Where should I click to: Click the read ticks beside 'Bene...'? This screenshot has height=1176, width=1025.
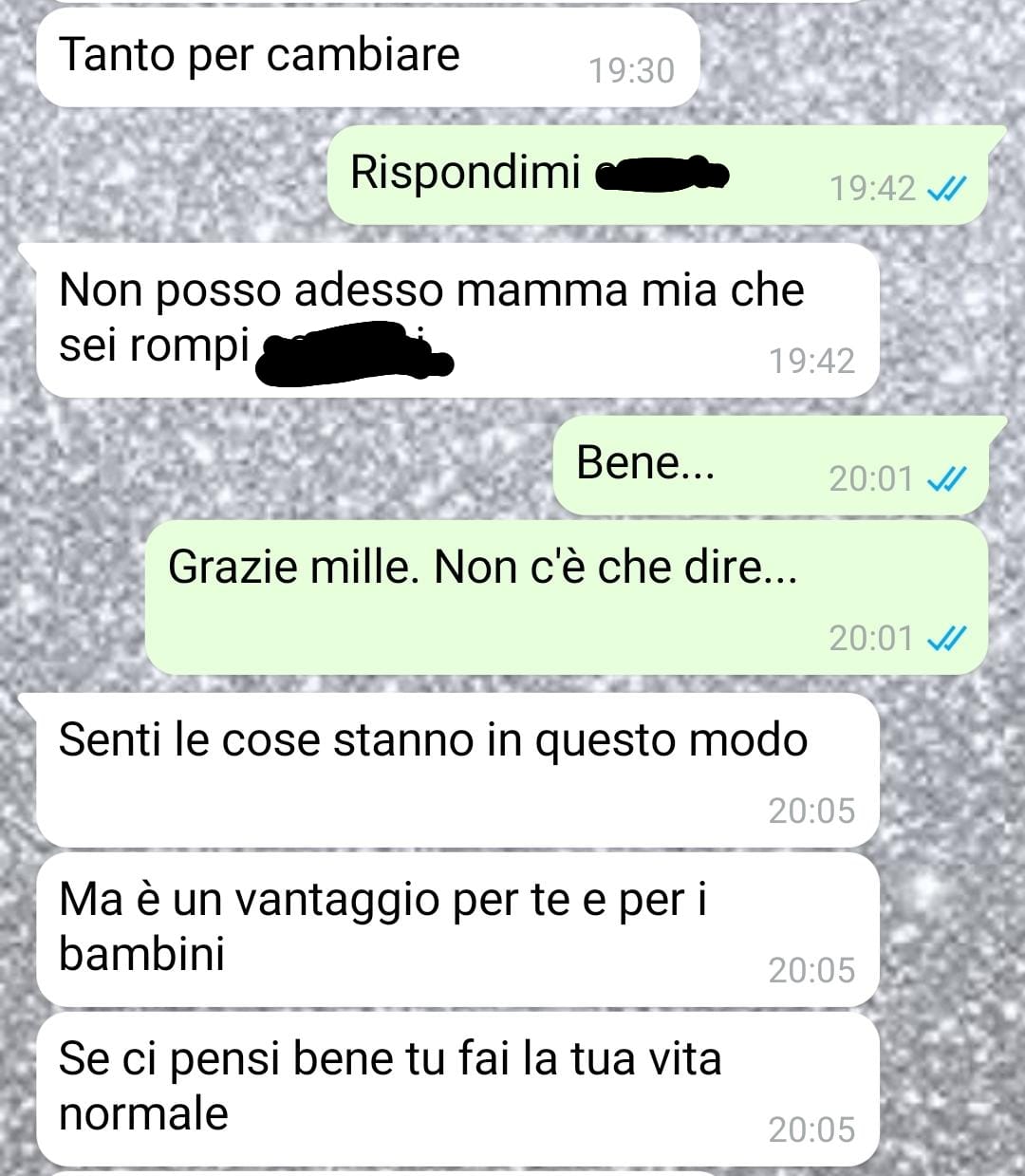[x=946, y=478]
